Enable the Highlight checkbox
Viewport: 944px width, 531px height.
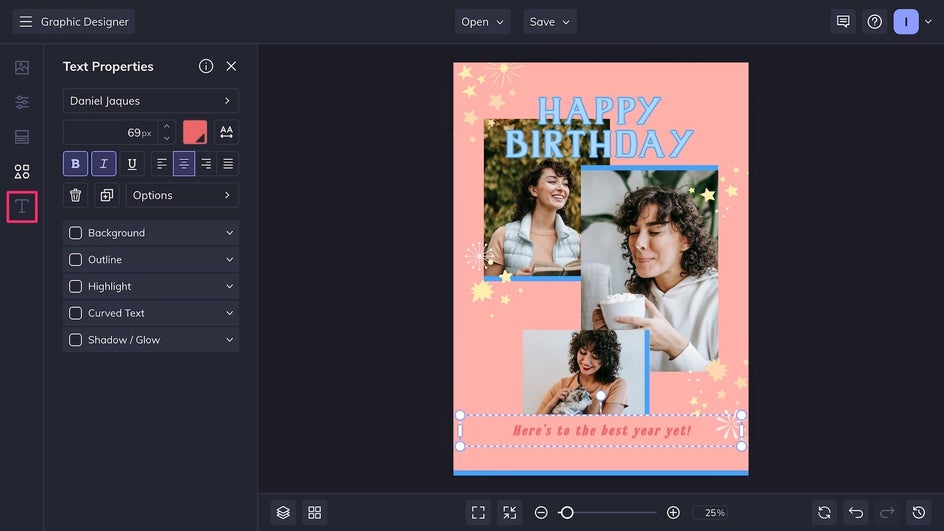pyautogui.click(x=75, y=287)
